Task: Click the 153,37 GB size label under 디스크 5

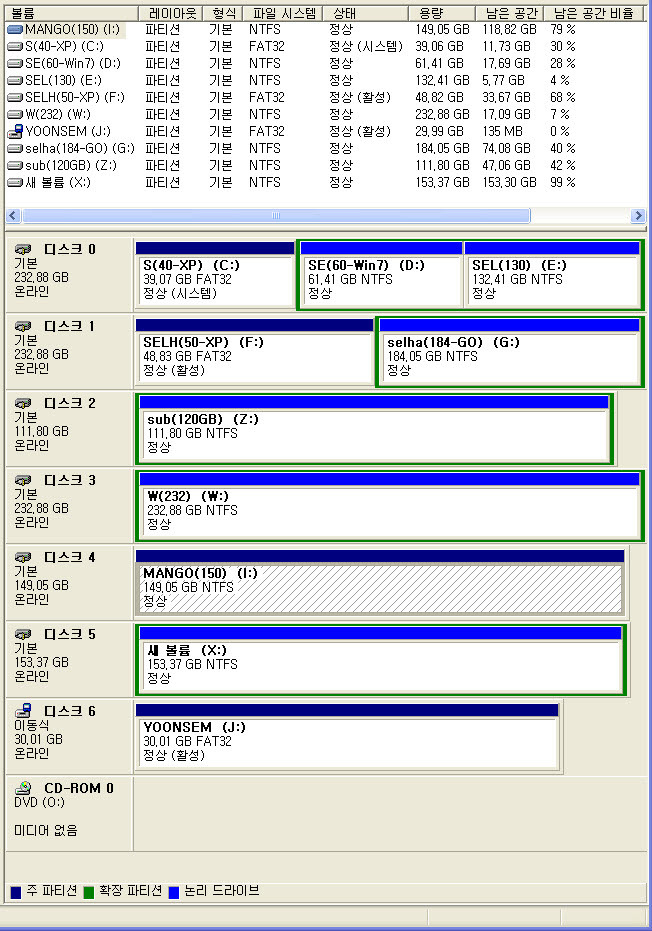Action: 41,662
